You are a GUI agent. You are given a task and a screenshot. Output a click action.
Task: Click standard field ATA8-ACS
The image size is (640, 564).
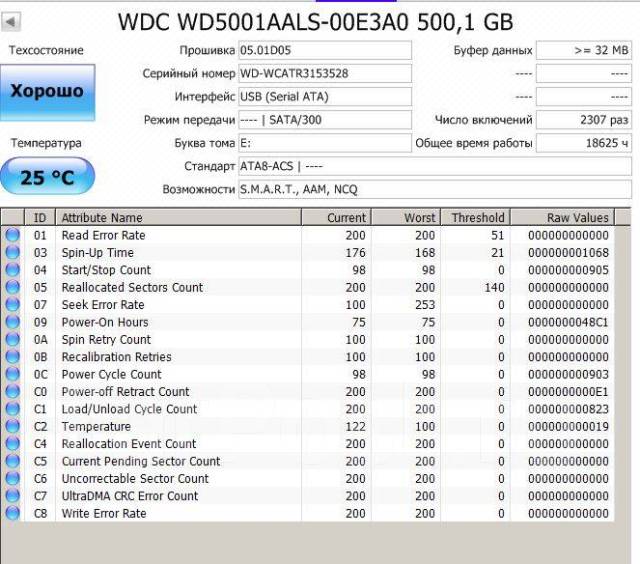(x=435, y=167)
